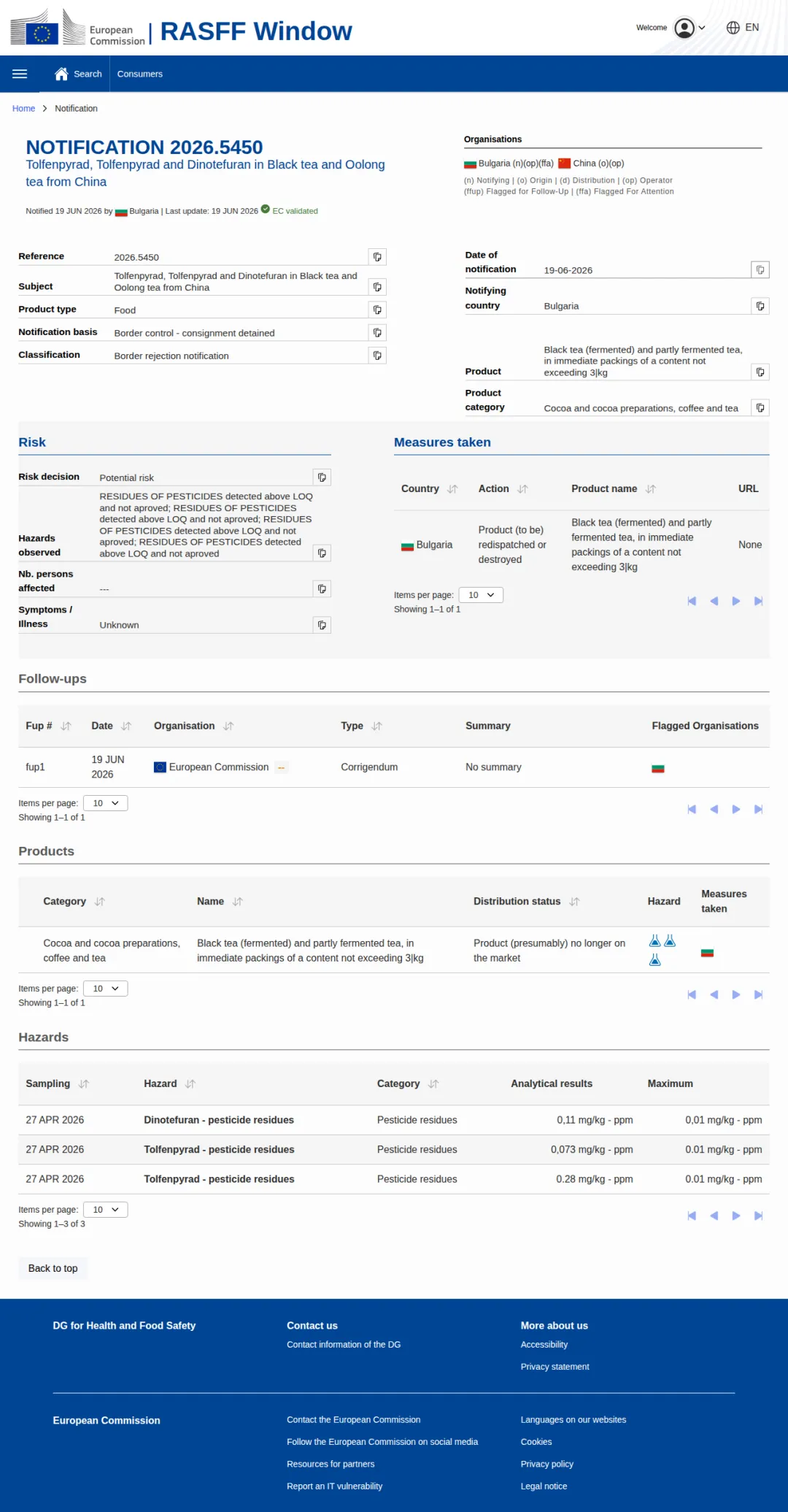Copy the Notifying country Bulgaria value
Image resolution: width=788 pixels, height=1512 pixels.
click(760, 306)
